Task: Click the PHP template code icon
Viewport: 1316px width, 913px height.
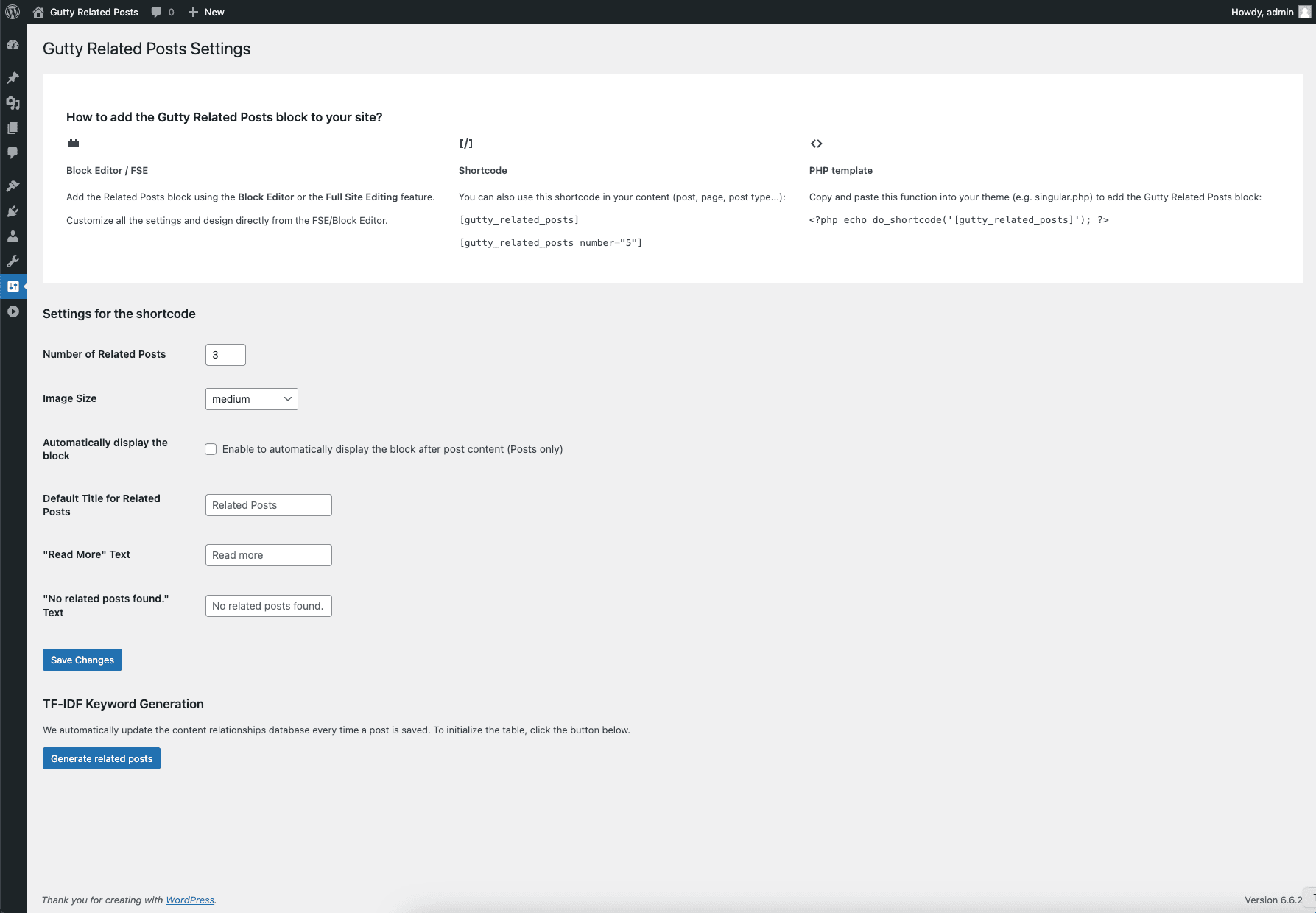Action: pyautogui.click(x=816, y=144)
